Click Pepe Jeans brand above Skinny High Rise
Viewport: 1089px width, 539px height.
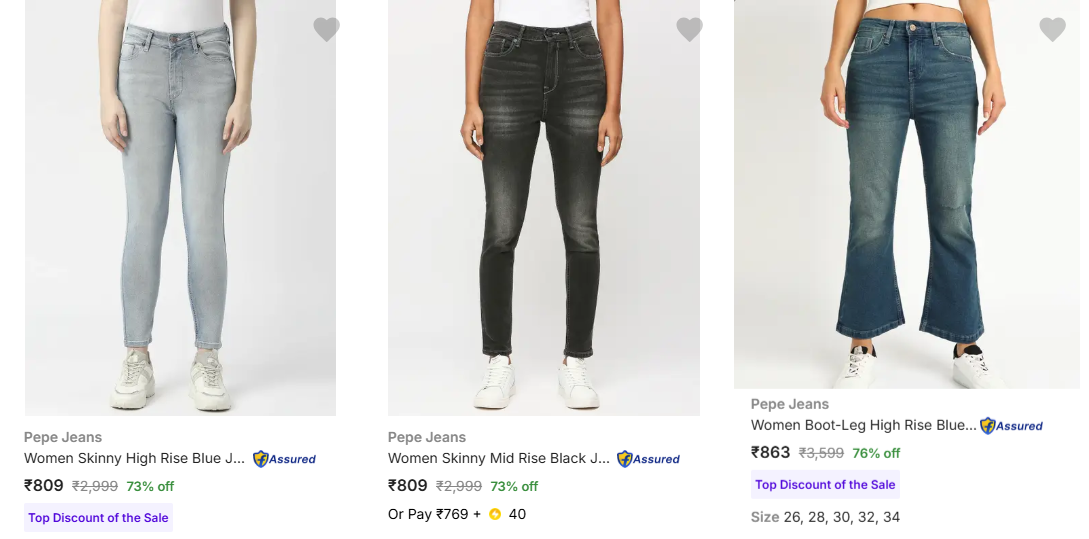63,437
